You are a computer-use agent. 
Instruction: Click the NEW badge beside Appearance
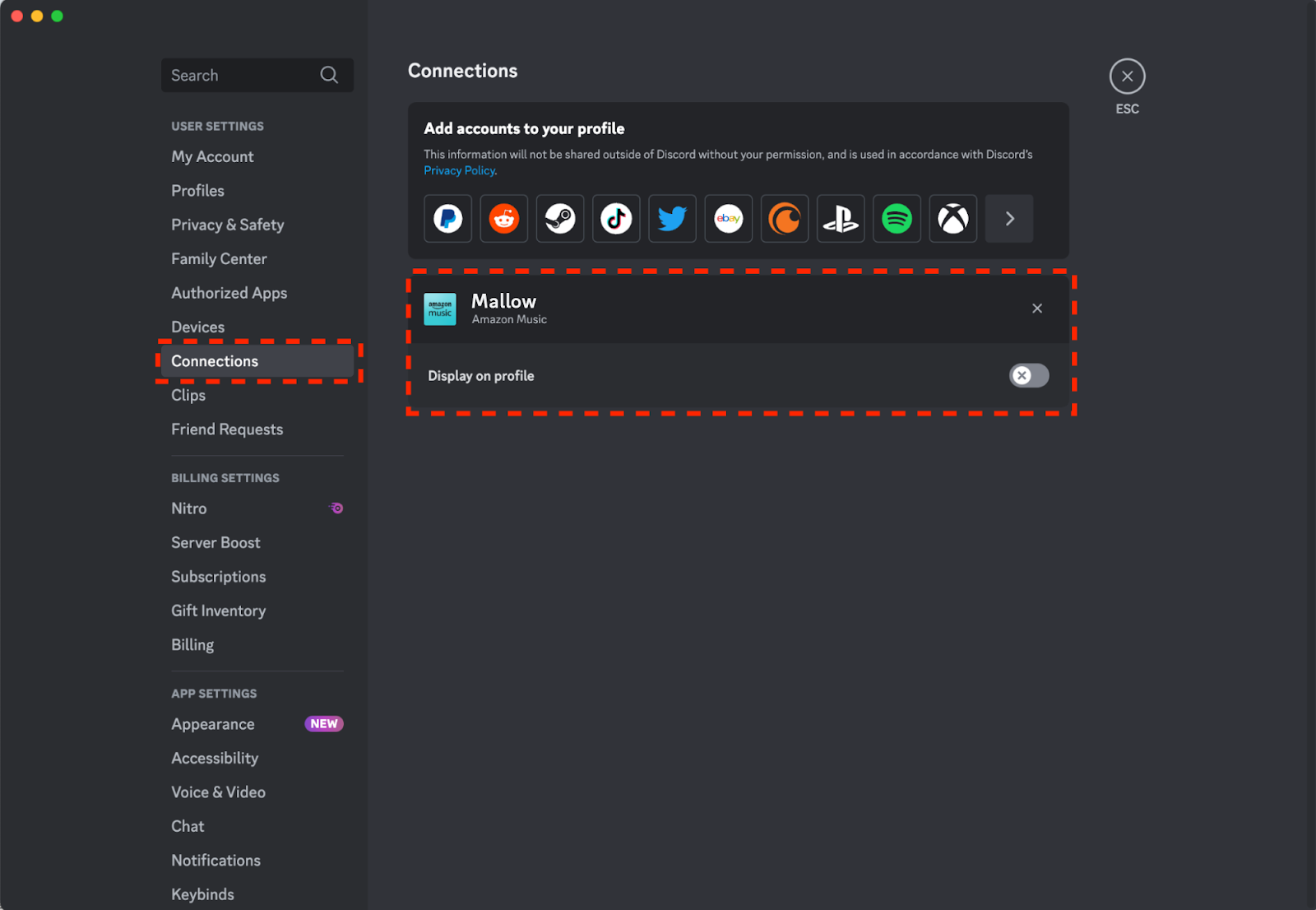[x=324, y=724]
